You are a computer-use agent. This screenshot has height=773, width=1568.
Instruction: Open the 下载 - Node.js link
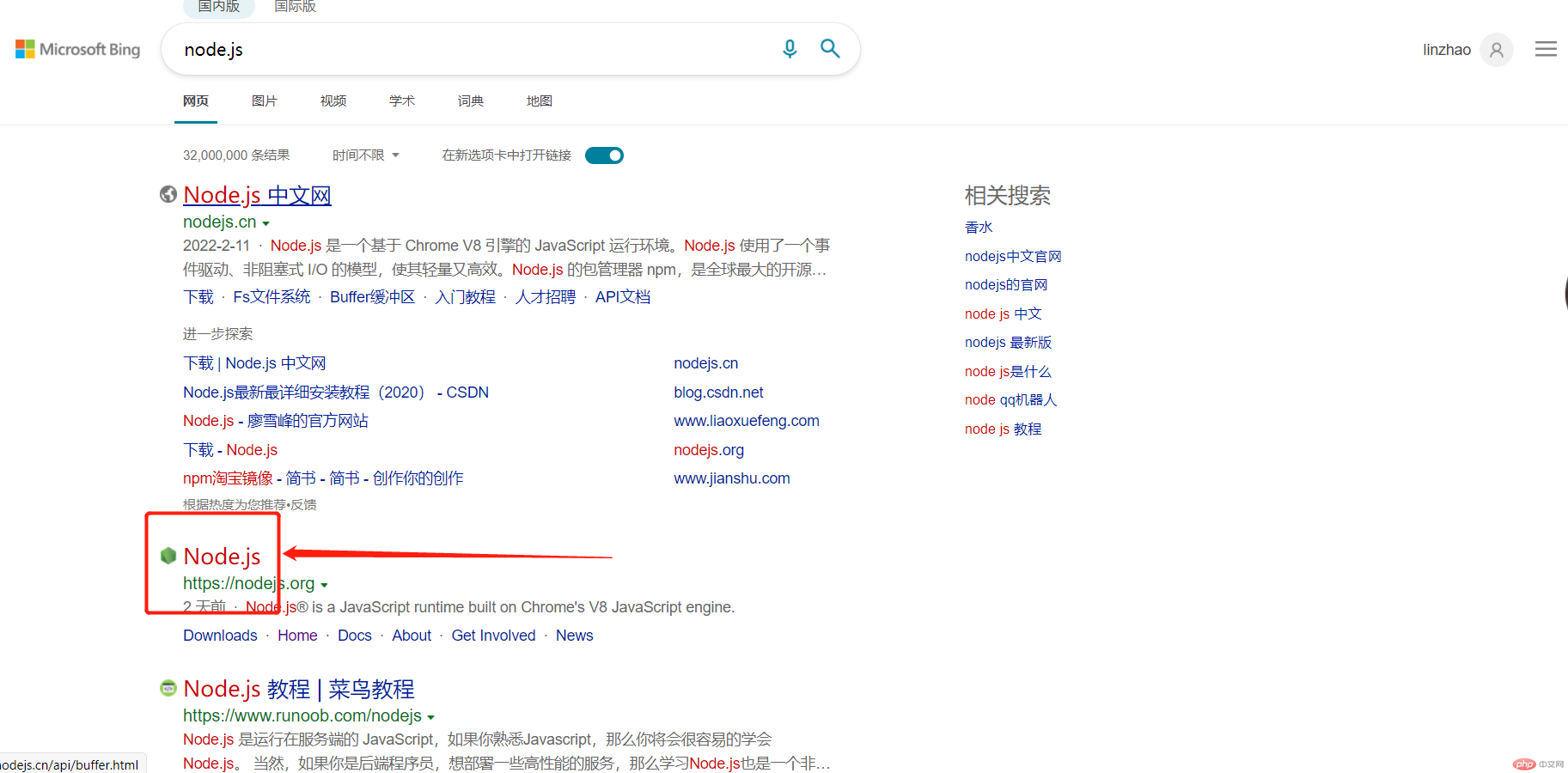(x=230, y=450)
